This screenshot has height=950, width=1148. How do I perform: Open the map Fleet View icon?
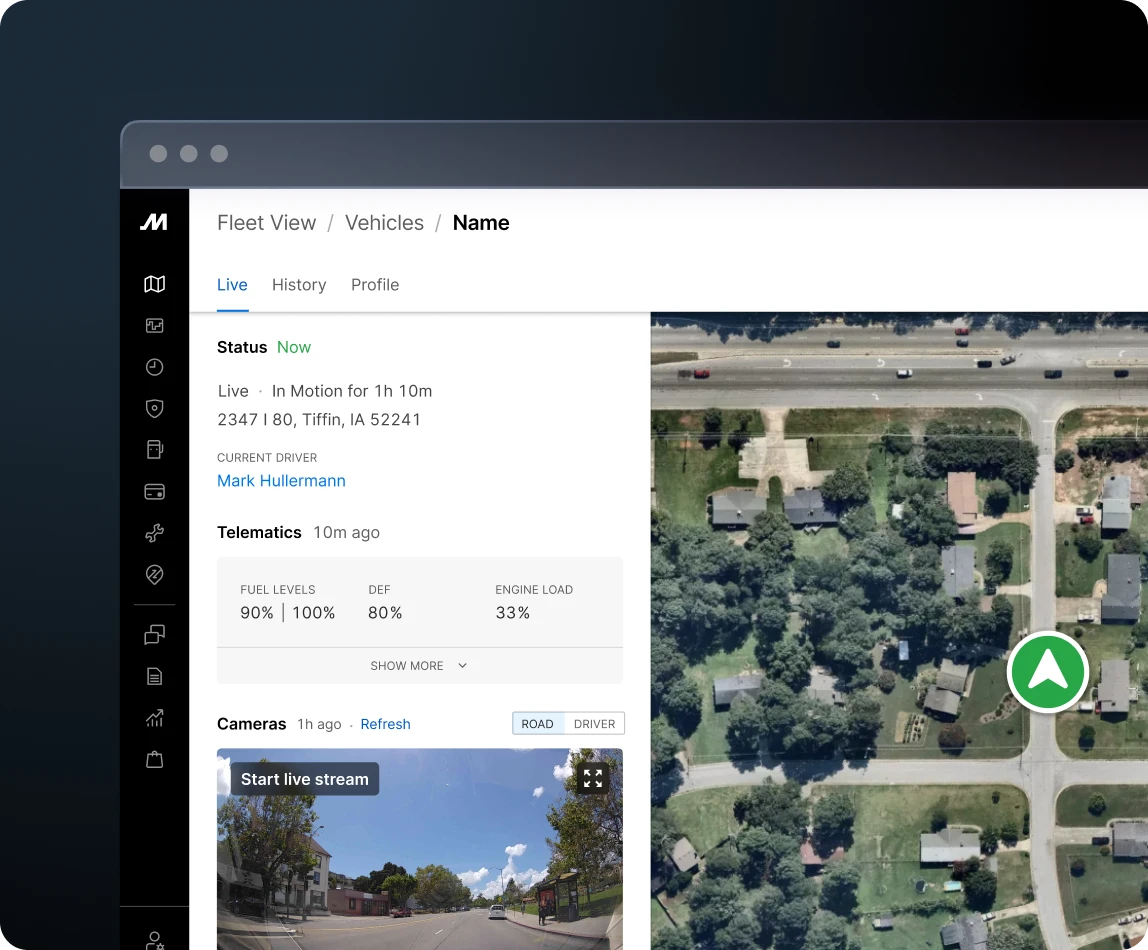(x=154, y=283)
